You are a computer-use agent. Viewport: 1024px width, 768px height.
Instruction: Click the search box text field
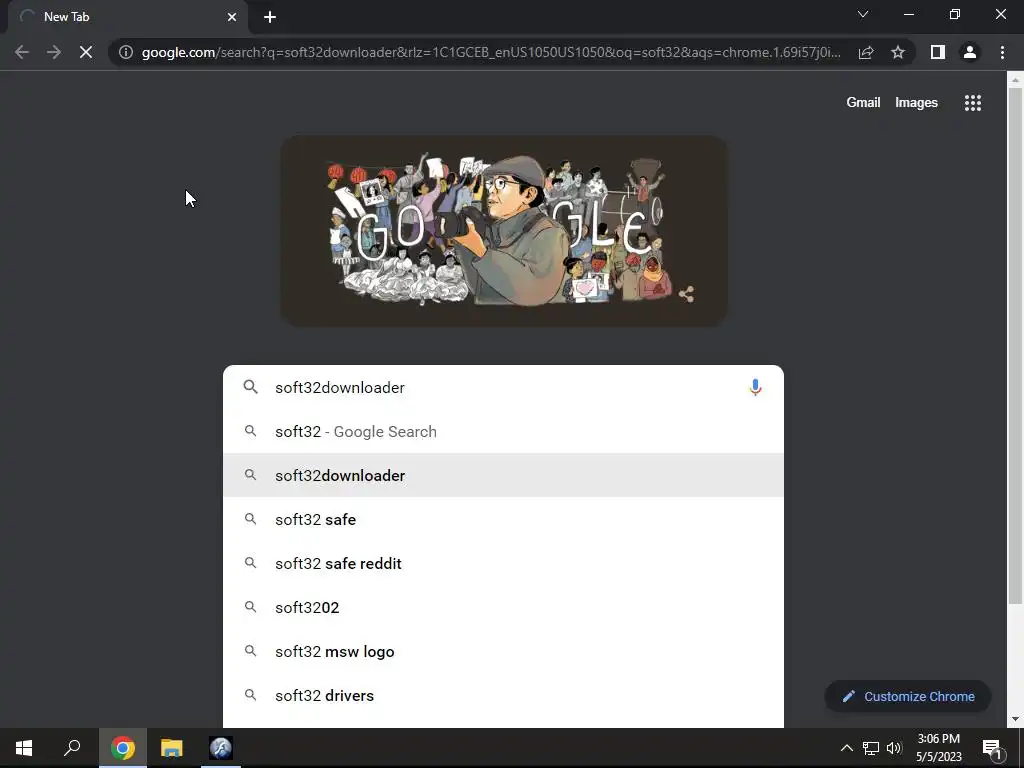pyautogui.click(x=503, y=387)
